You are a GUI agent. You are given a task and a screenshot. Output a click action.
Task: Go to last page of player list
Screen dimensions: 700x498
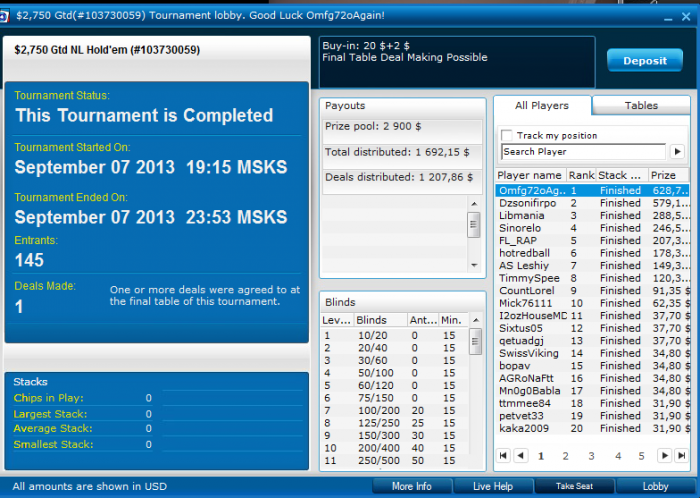tap(681, 456)
